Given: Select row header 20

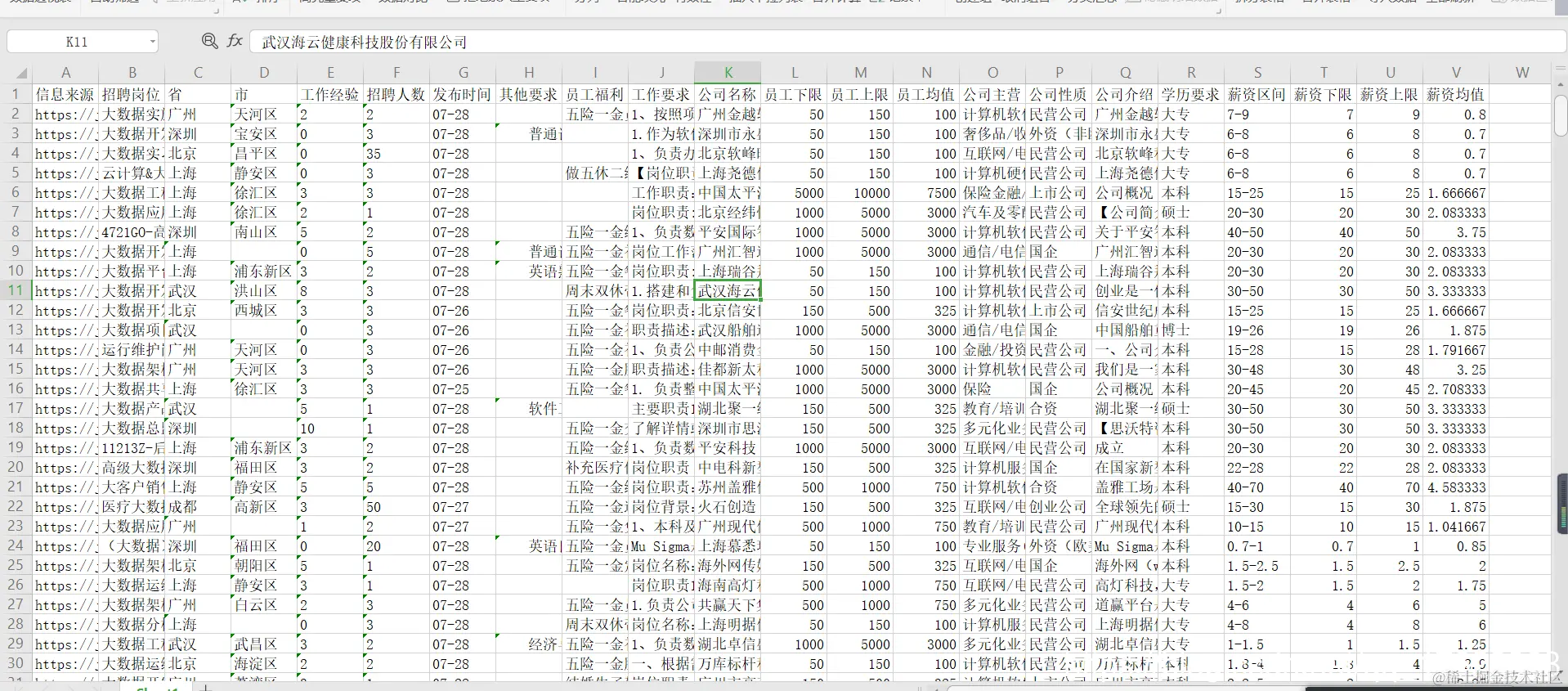Looking at the screenshot, I should [x=16, y=467].
